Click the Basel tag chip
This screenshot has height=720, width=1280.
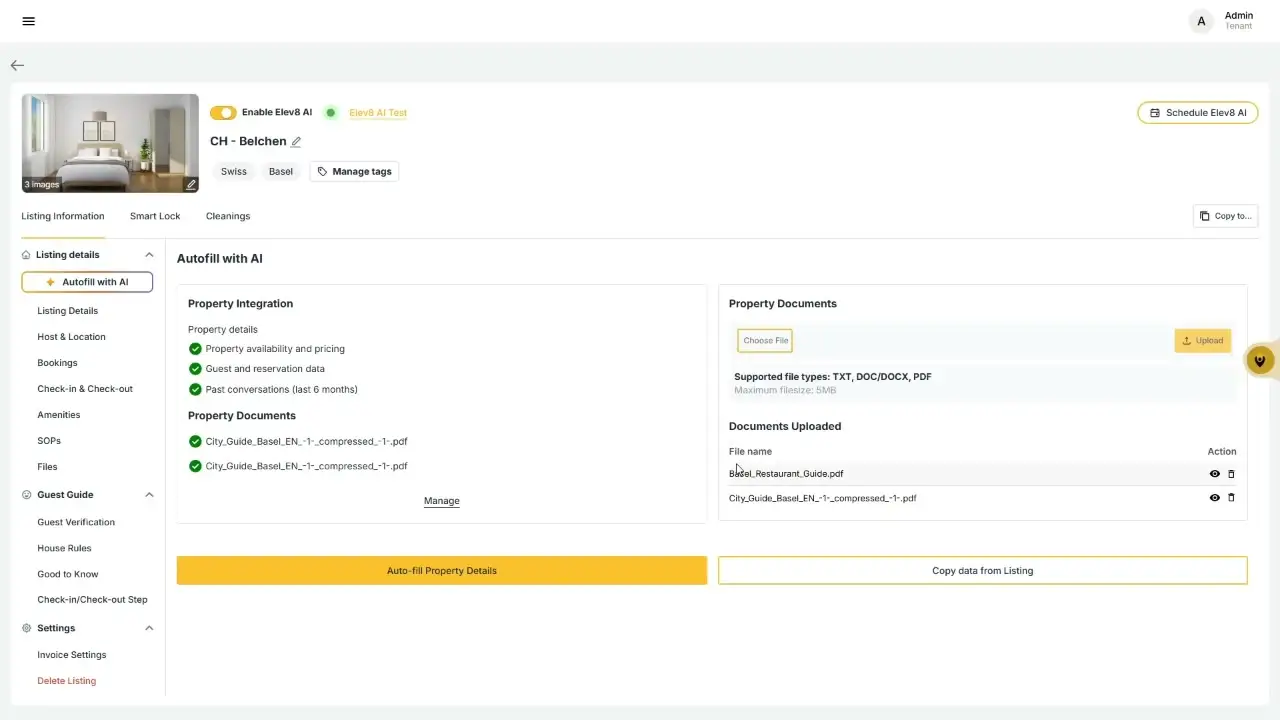coord(281,172)
